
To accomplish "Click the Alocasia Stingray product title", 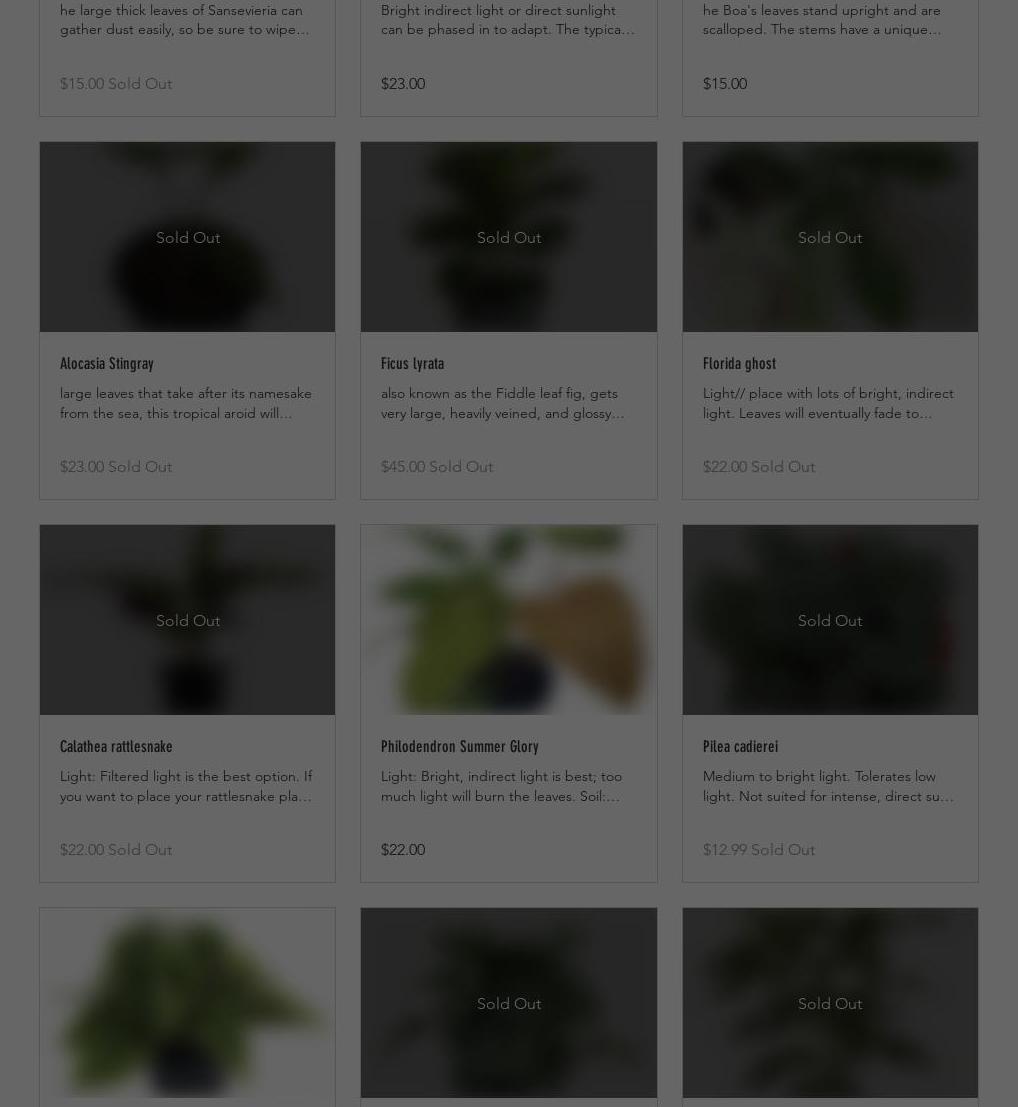I will [x=107, y=364].
